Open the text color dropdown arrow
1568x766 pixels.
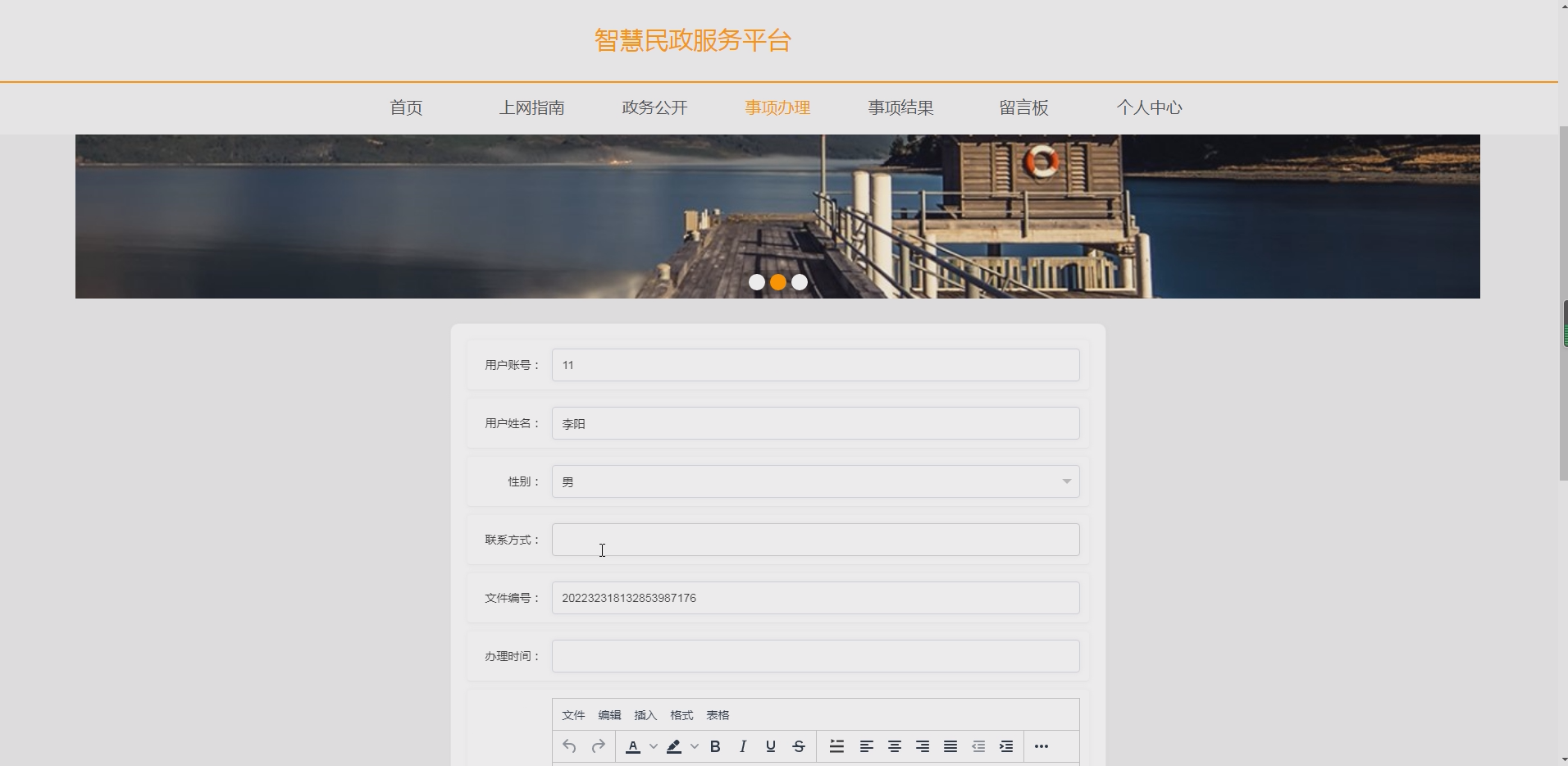point(654,746)
